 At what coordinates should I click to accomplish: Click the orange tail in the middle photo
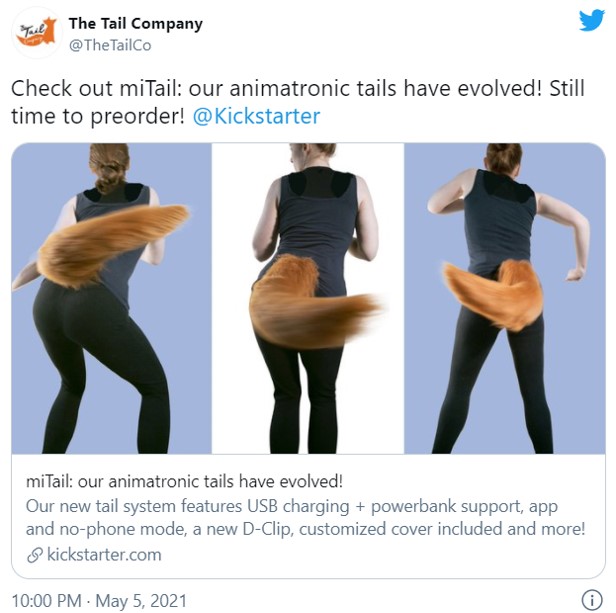click(x=312, y=305)
